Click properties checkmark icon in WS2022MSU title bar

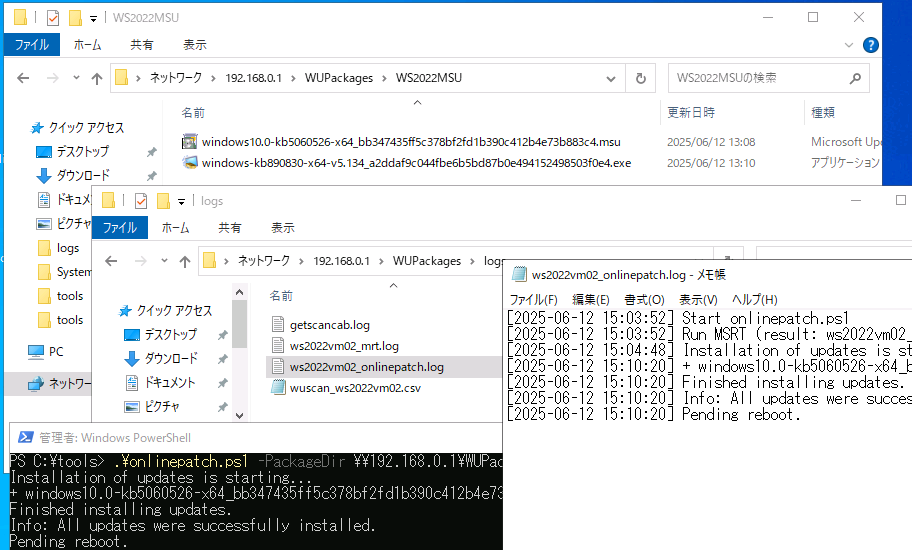(x=53, y=18)
